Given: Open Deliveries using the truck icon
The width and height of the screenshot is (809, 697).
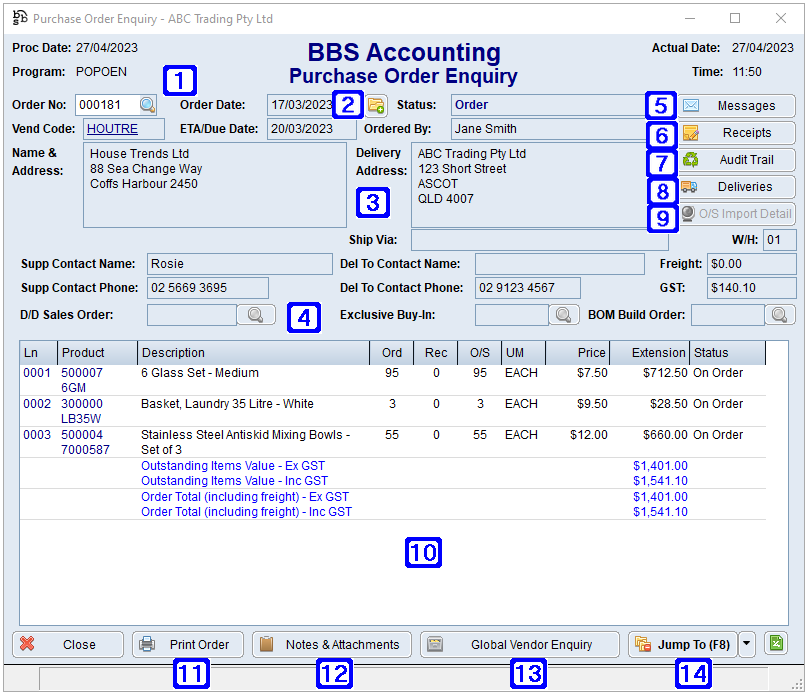Looking at the screenshot, I should 692,186.
